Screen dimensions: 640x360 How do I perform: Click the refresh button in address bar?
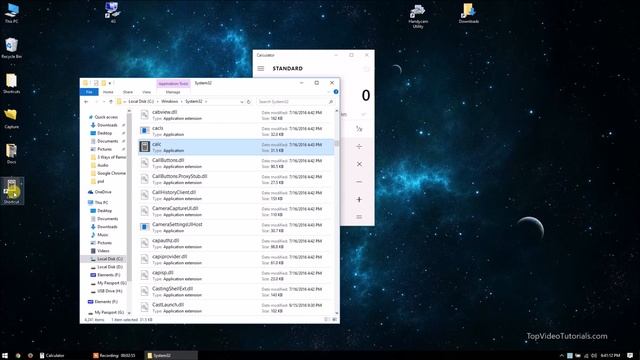[249, 102]
